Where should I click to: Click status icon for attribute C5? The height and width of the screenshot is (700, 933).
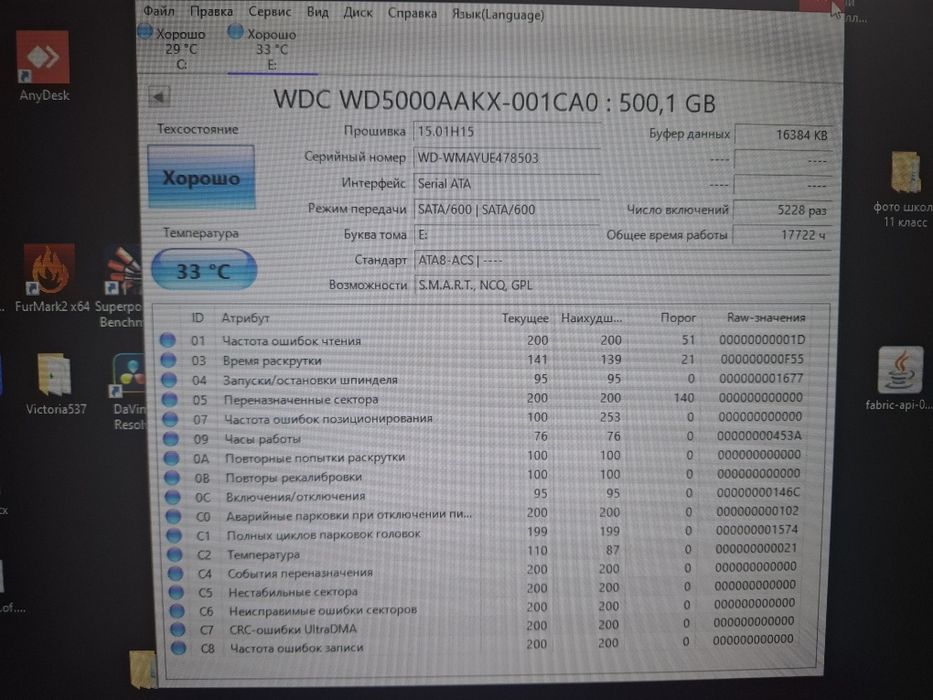tap(176, 592)
